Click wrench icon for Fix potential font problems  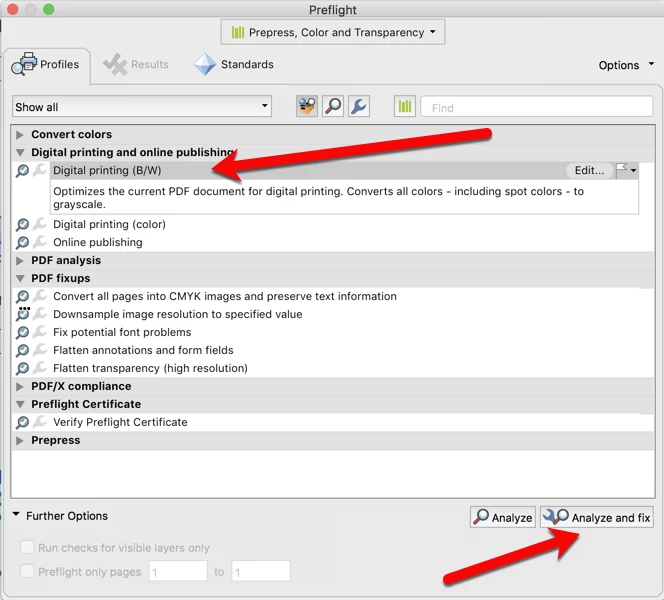pyautogui.click(x=40, y=332)
